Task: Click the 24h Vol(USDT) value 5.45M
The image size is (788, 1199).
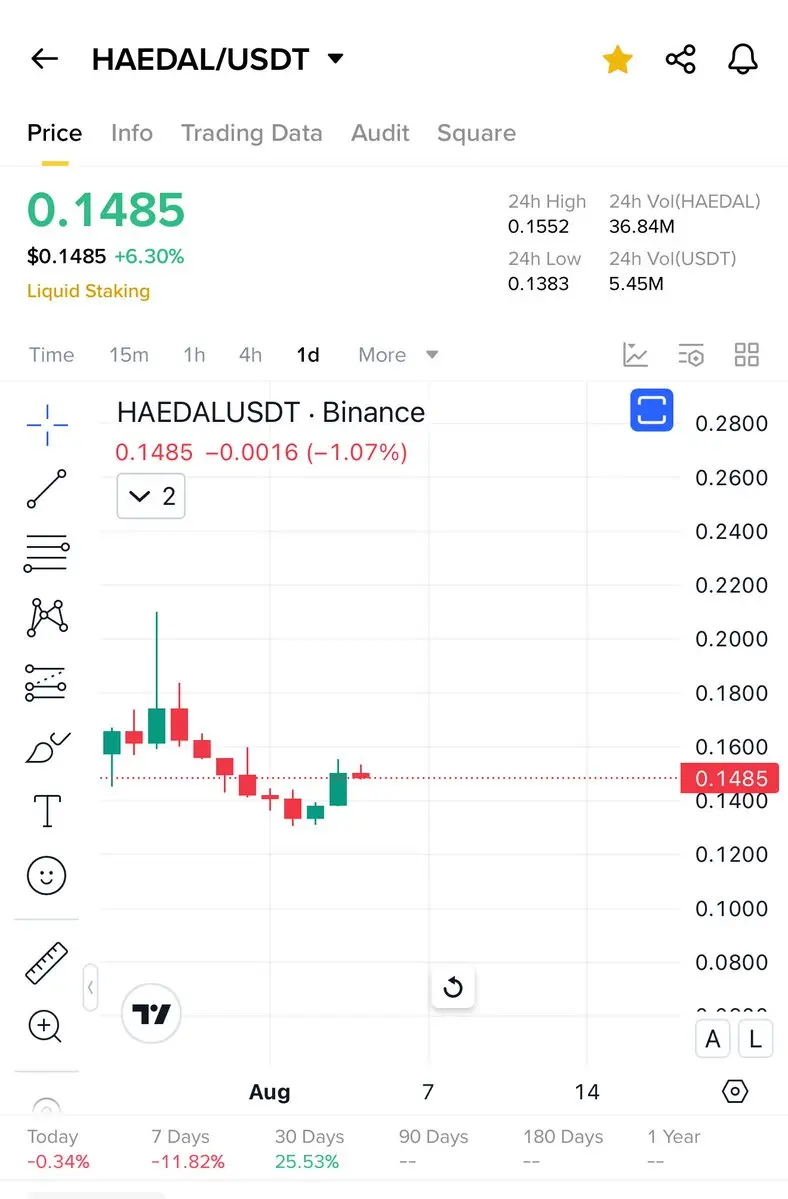Action: 636,284
